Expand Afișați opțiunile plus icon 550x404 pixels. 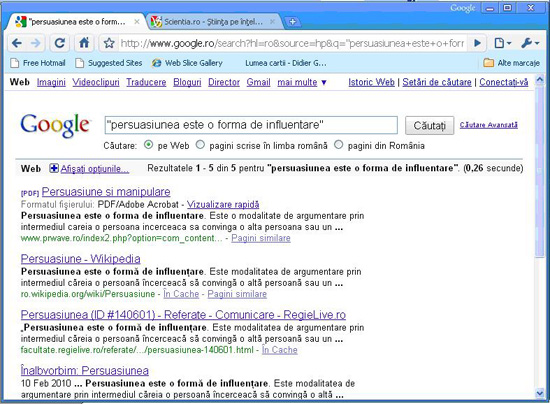54,169
